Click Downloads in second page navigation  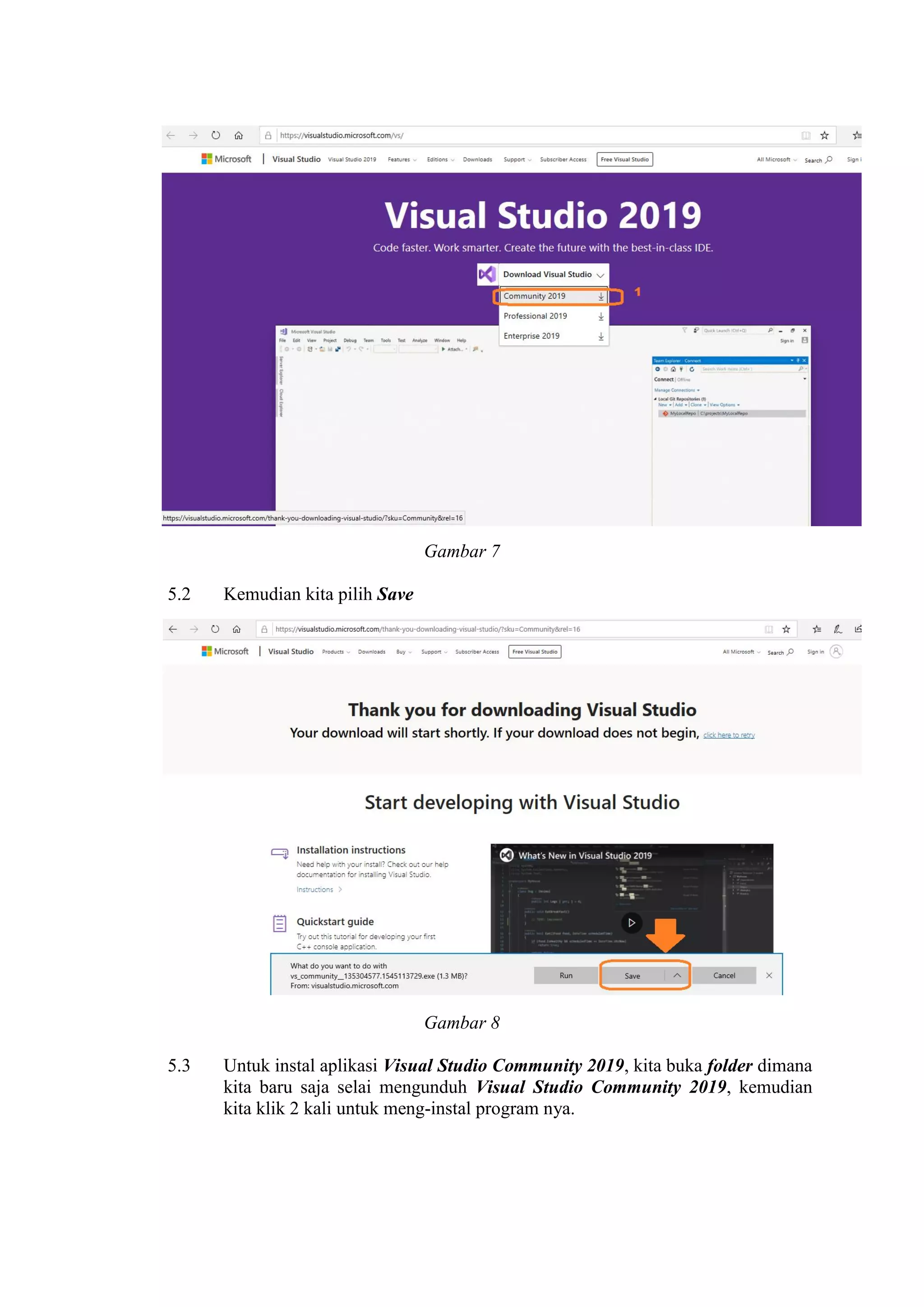click(x=371, y=652)
